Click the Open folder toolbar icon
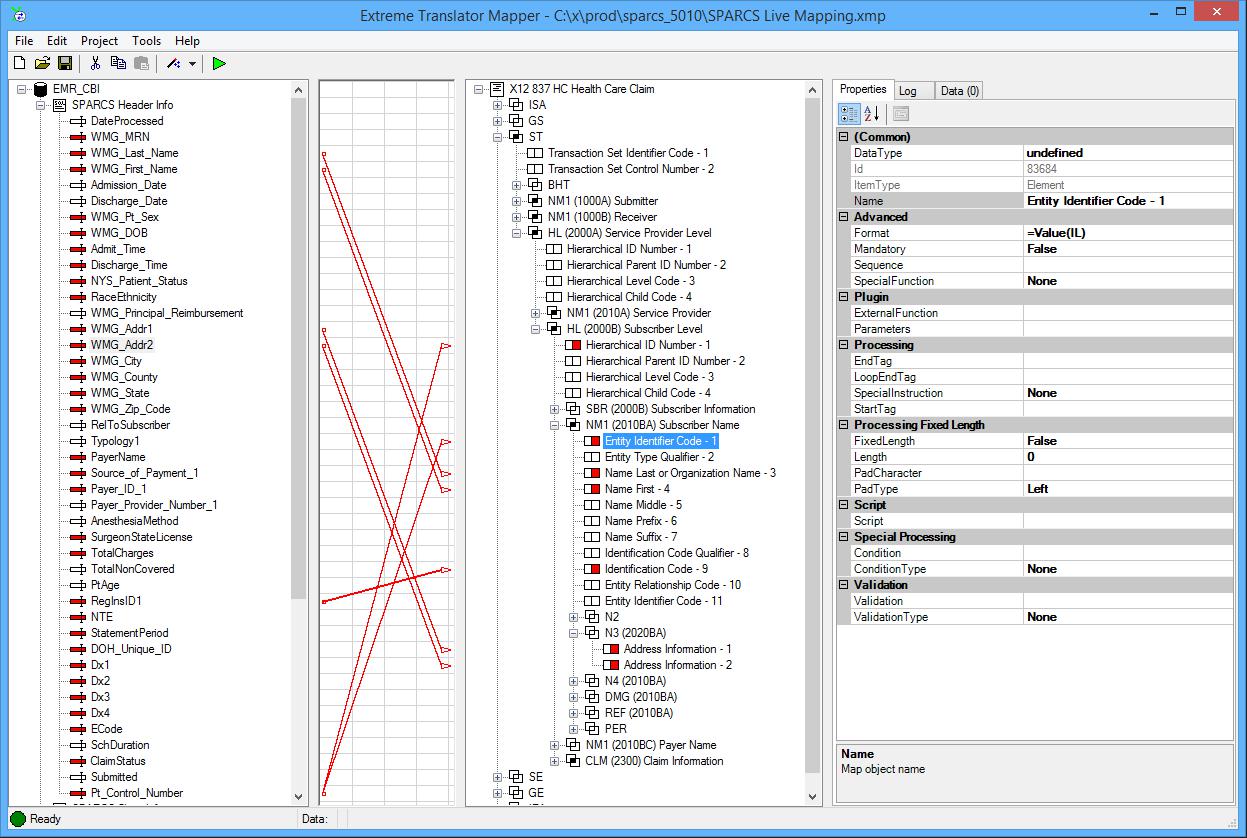This screenshot has height=838, width=1247. 42,63
